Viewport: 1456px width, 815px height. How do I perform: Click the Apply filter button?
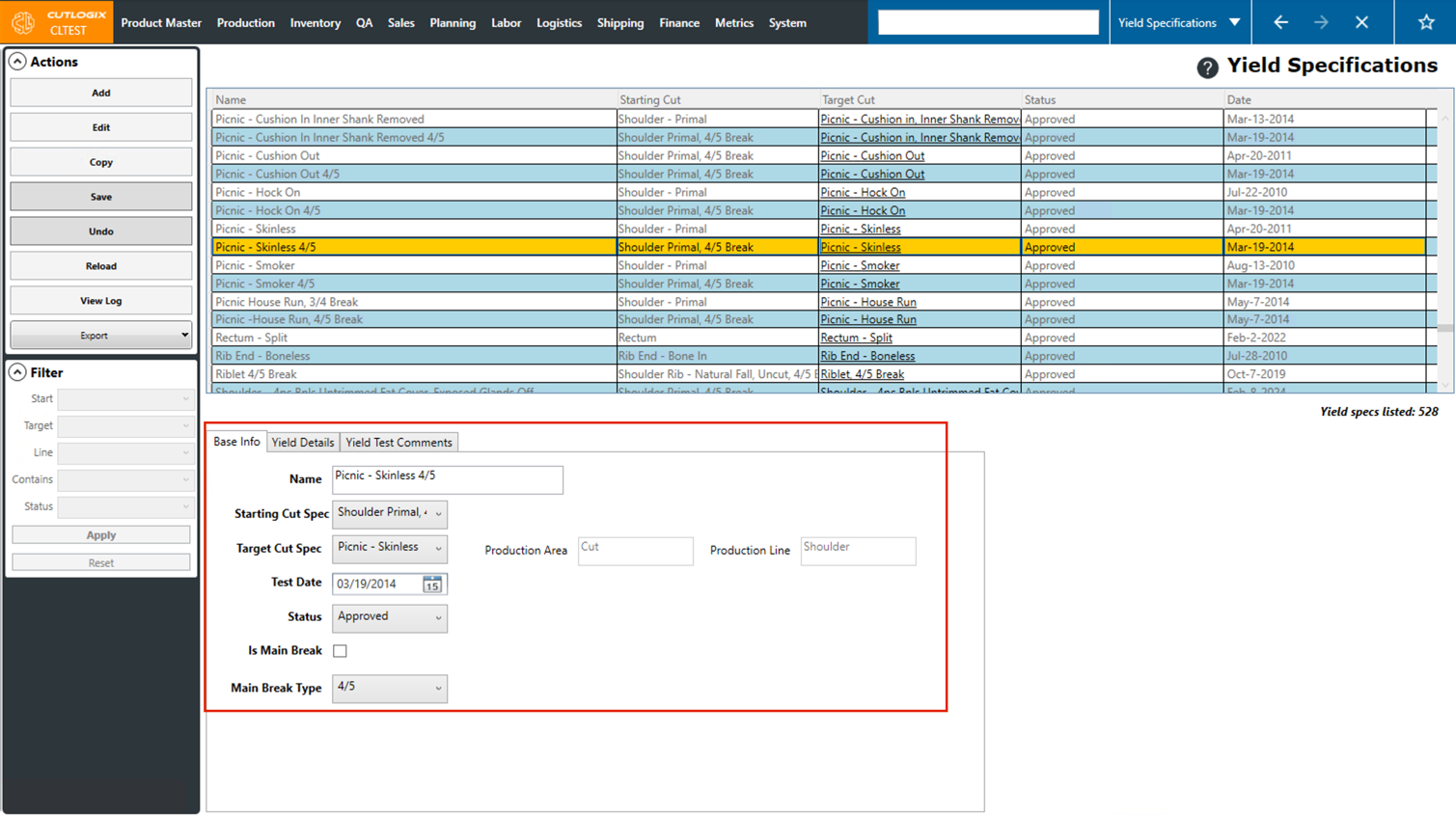tap(100, 534)
